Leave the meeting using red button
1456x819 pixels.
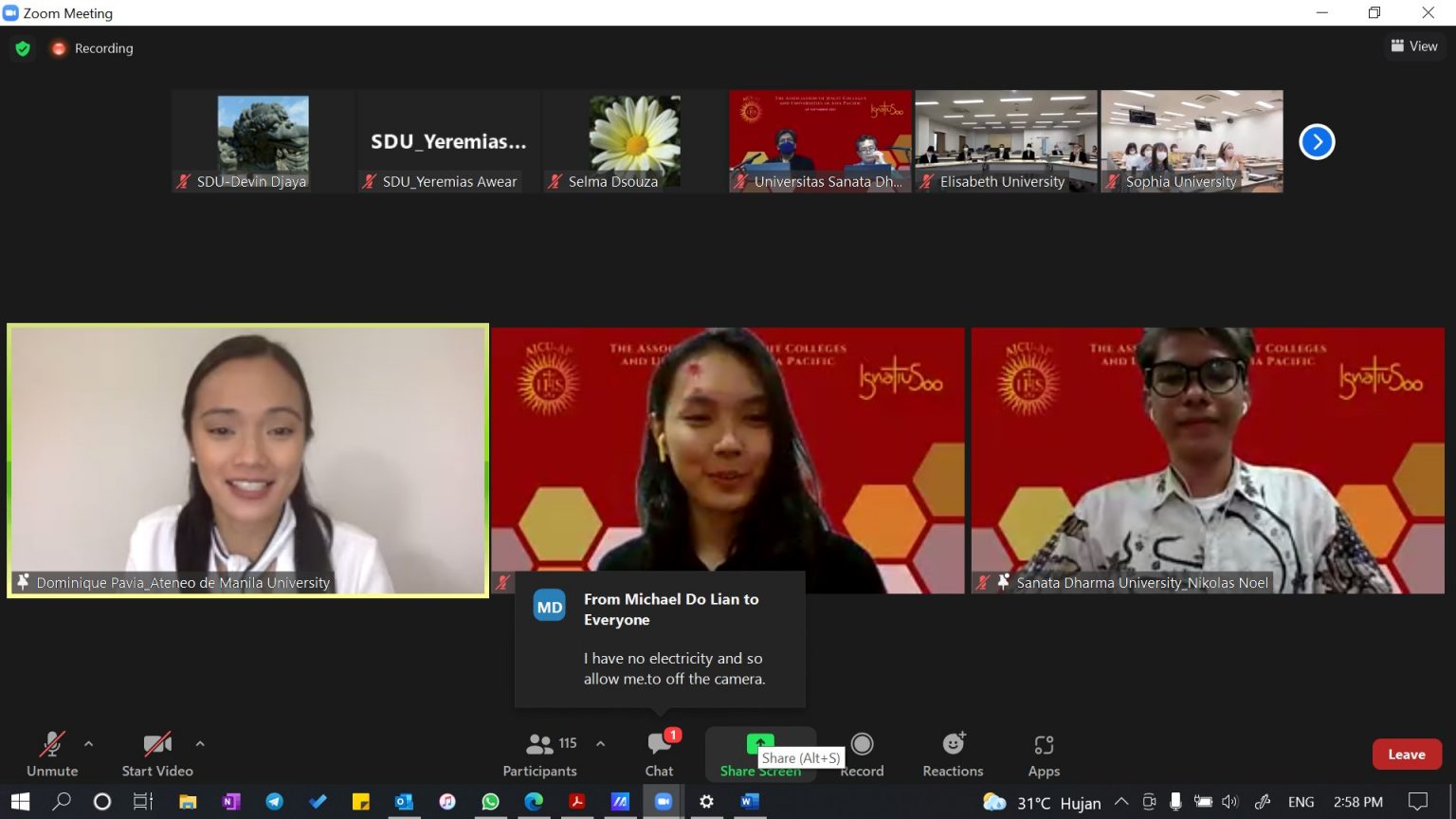click(1406, 755)
